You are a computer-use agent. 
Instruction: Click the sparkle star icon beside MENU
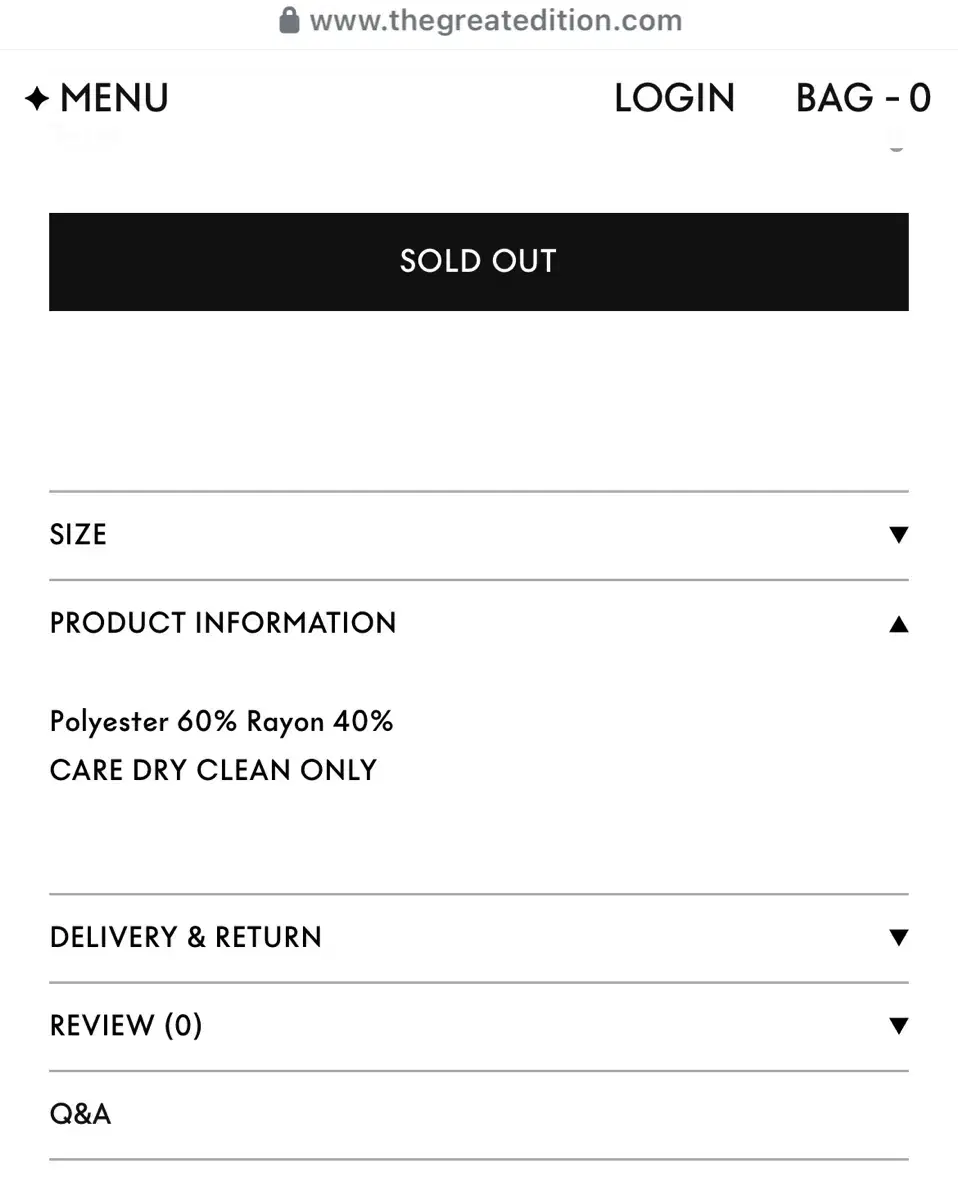tap(37, 99)
